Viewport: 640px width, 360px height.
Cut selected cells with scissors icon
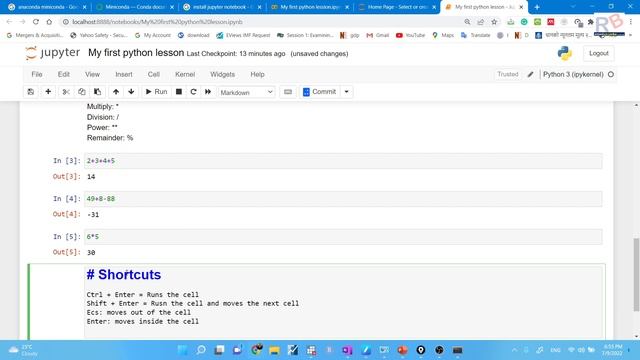pyautogui.click(x=66, y=92)
